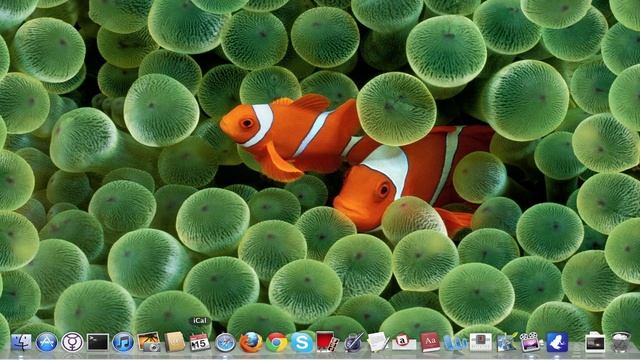This screenshot has width=640, height=360.
Task: Open Google Chrome in the Dock
Action: 276,342
